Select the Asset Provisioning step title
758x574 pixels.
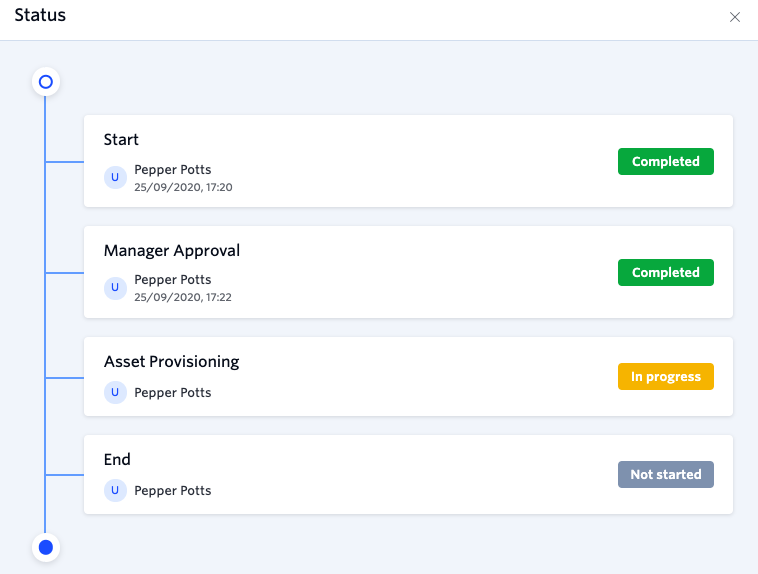pyautogui.click(x=172, y=362)
